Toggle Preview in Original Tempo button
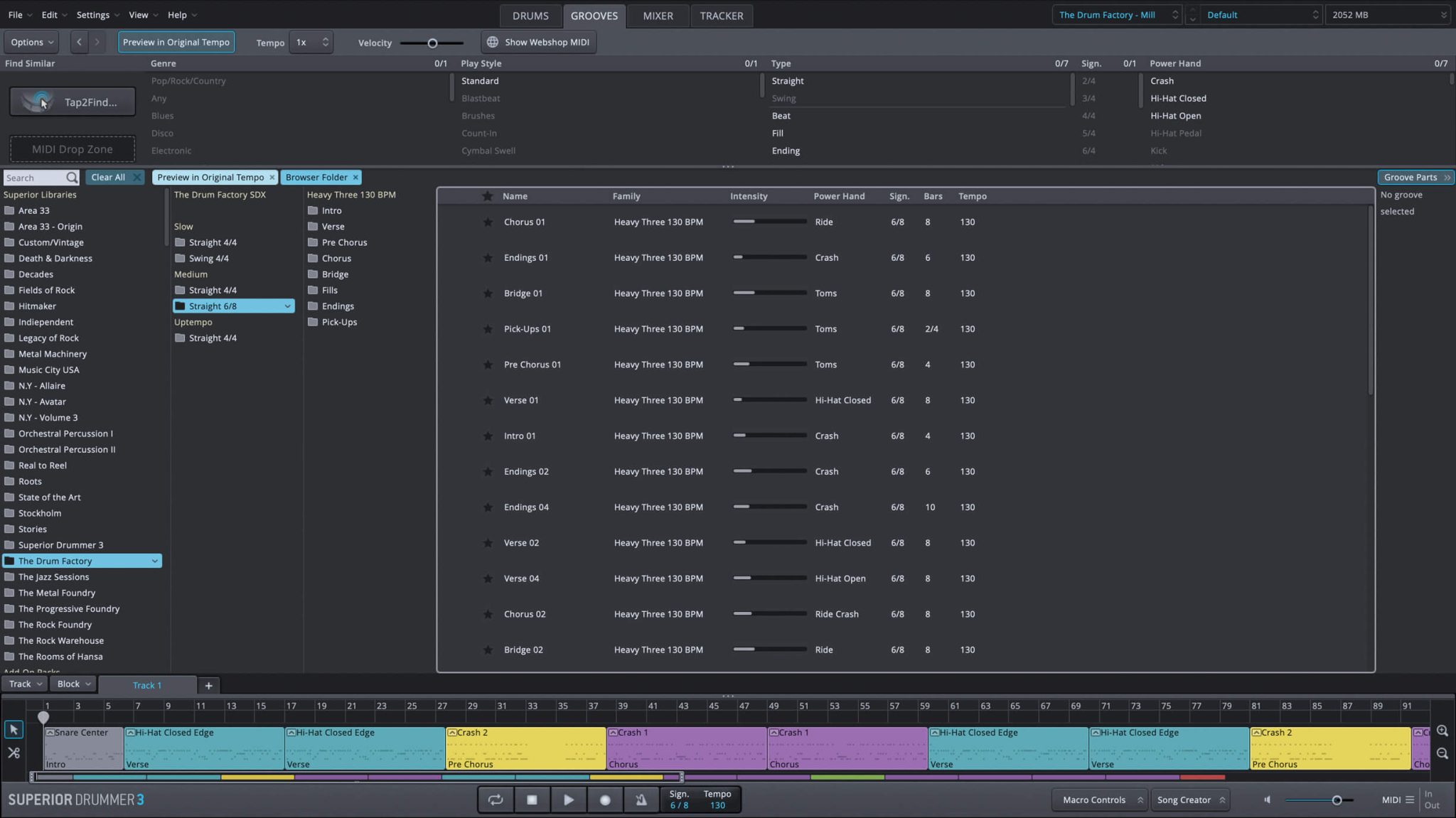Image resolution: width=1456 pixels, height=818 pixels. 176,43
